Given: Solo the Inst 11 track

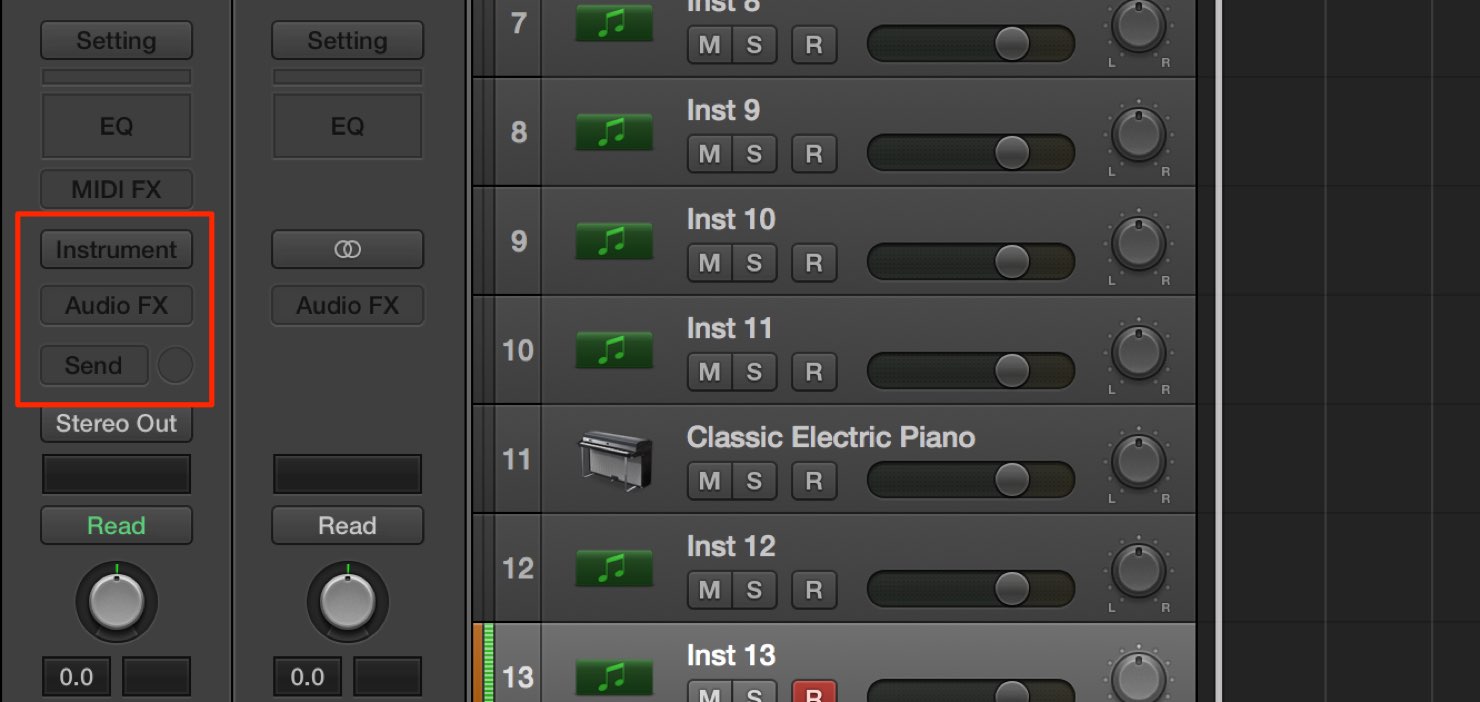Looking at the screenshot, I should [754, 372].
